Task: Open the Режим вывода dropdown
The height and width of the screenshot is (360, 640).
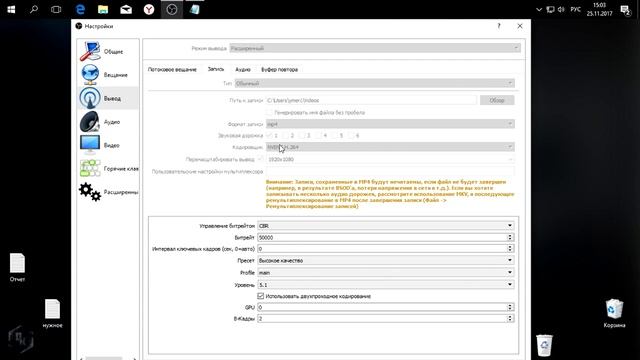Action: 375,48
